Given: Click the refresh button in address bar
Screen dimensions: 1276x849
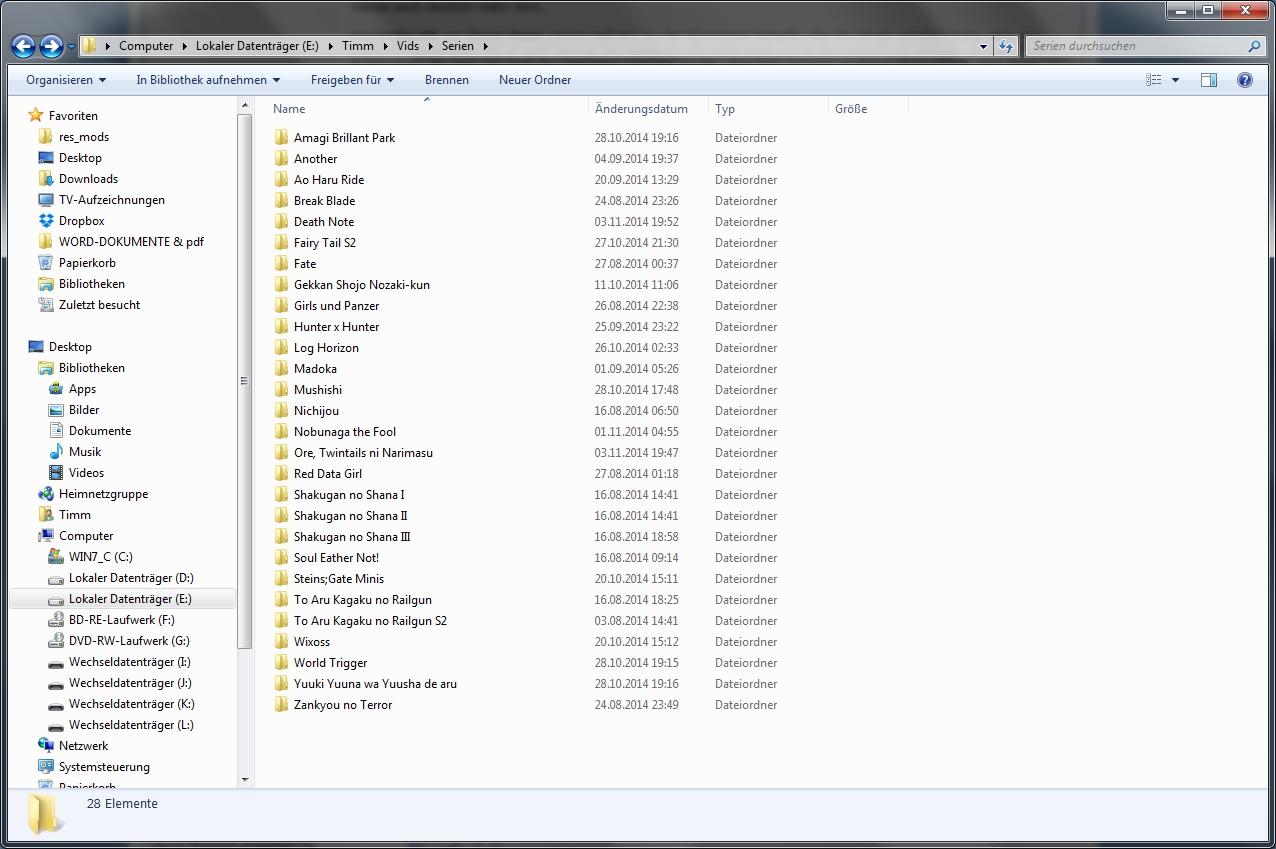Looking at the screenshot, I should [x=1007, y=46].
